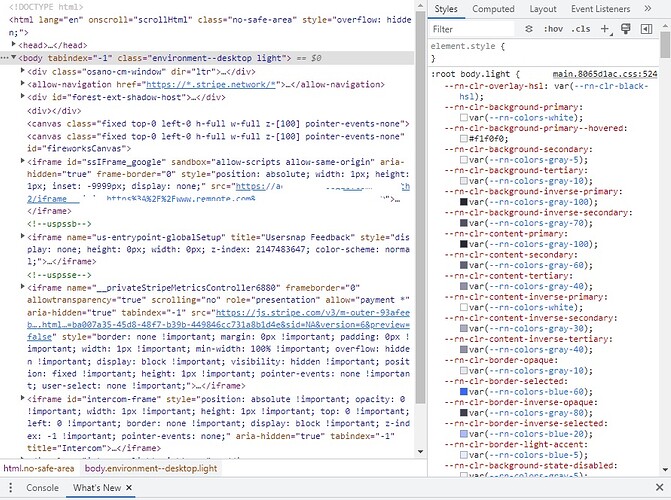Open the Layout tab

click(543, 9)
